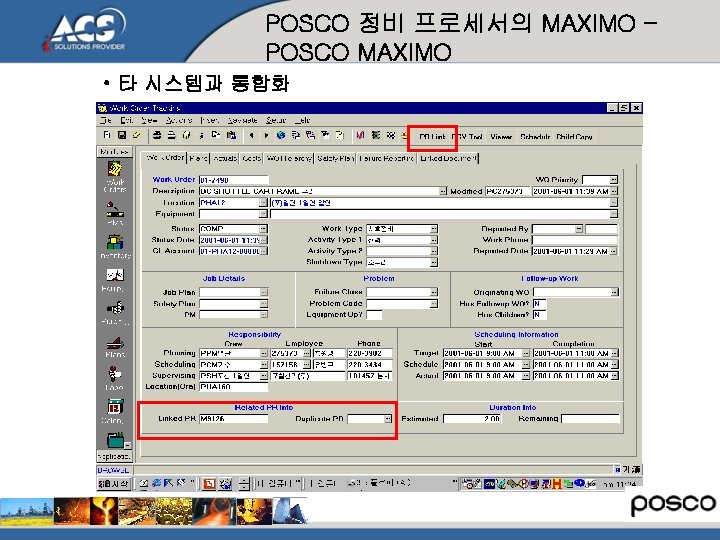
Task: Click the New record toolbar icon
Action: (x=107, y=135)
